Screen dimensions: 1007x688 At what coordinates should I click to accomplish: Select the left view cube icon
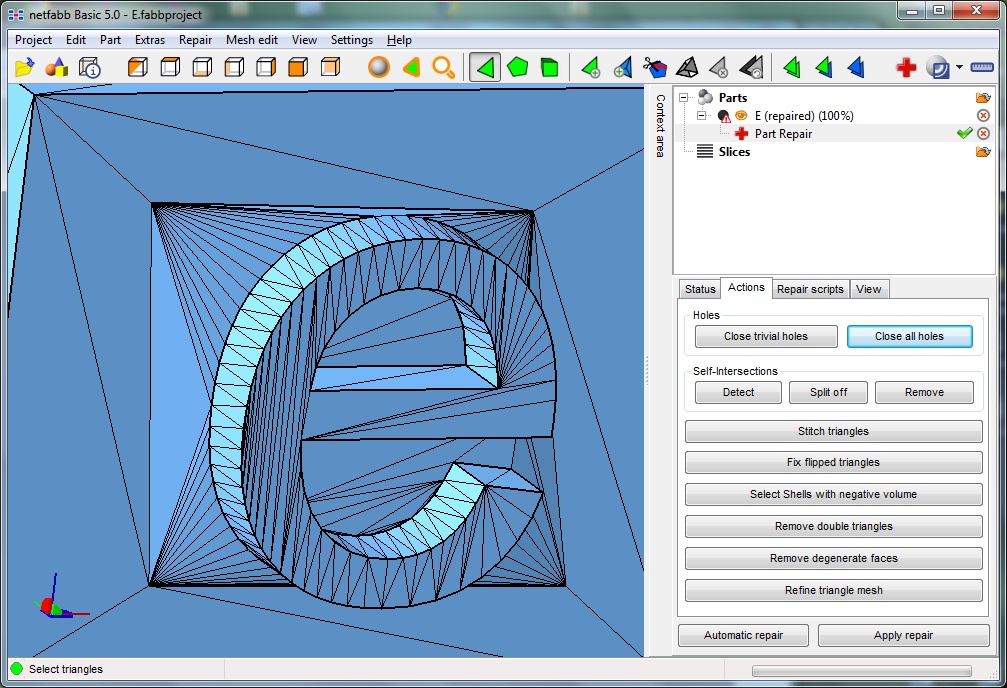pos(234,67)
